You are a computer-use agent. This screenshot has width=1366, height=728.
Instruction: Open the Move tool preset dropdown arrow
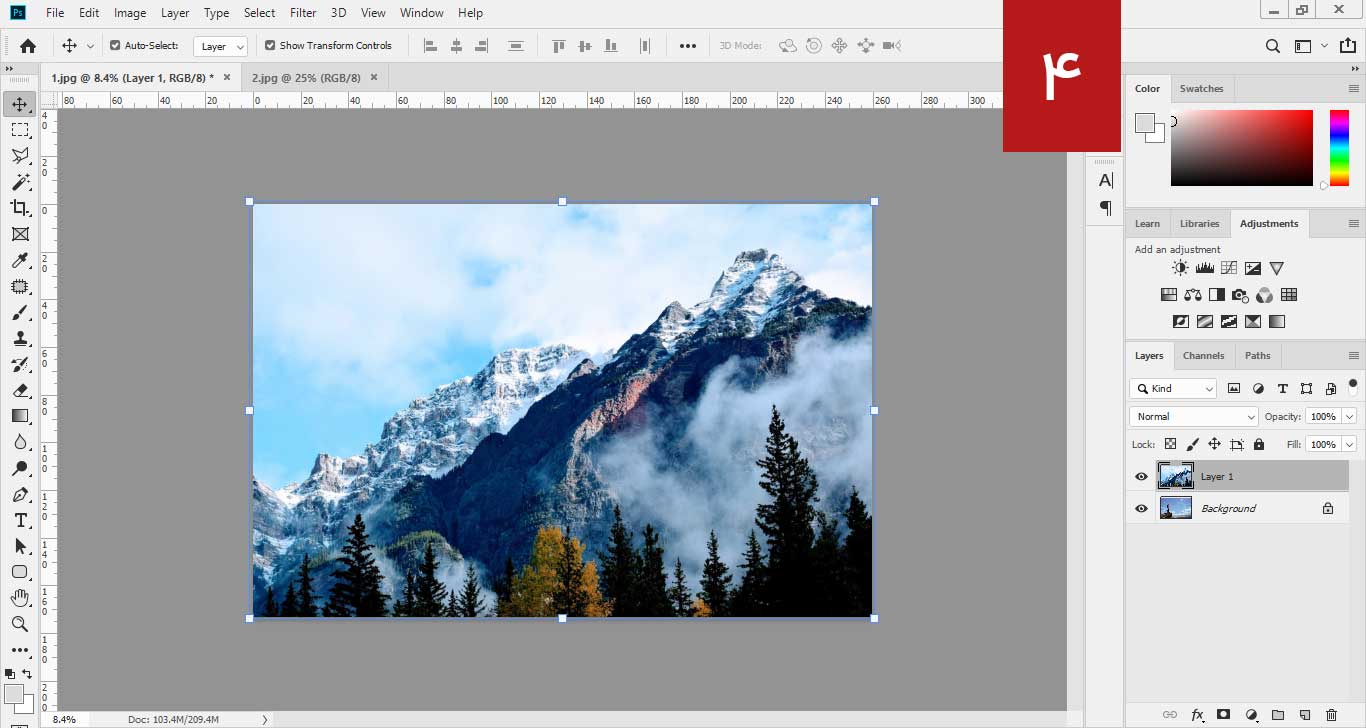click(x=90, y=46)
